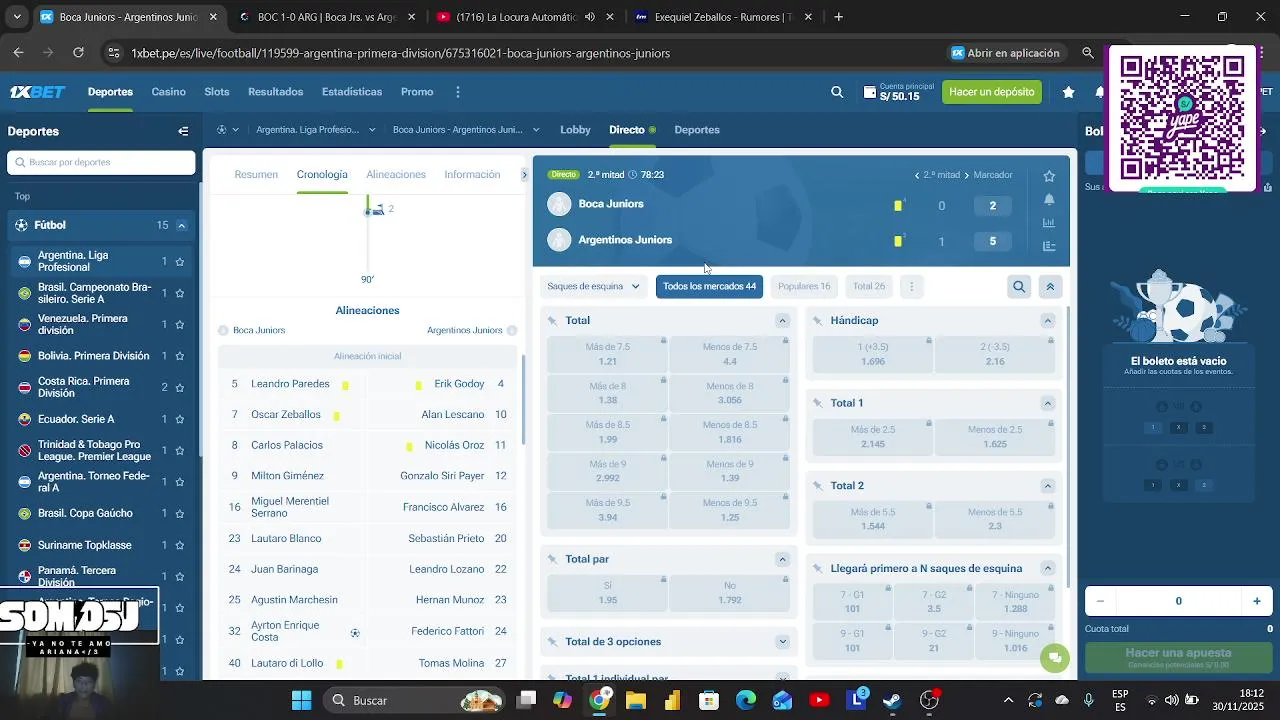
Task: Open Argentina Liga Profesional breadcrumb dropdown
Action: [371, 130]
